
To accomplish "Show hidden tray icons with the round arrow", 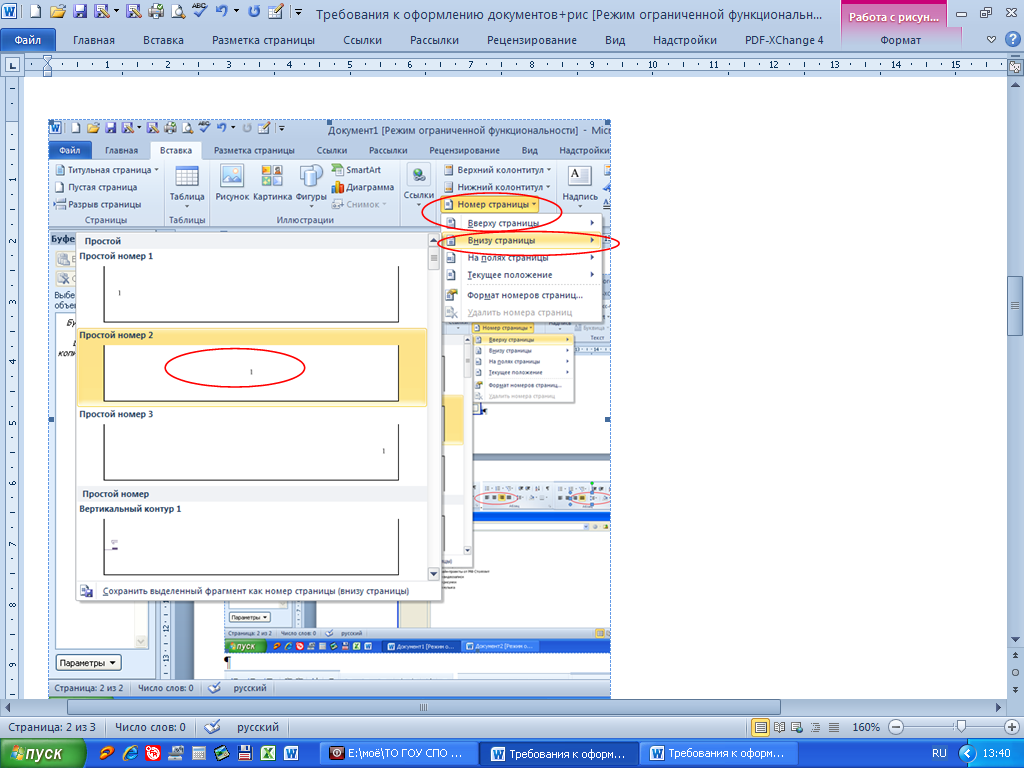I will click(x=967, y=754).
